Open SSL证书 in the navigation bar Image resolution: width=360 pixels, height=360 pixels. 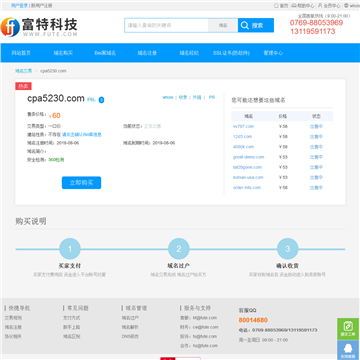pos(231,53)
